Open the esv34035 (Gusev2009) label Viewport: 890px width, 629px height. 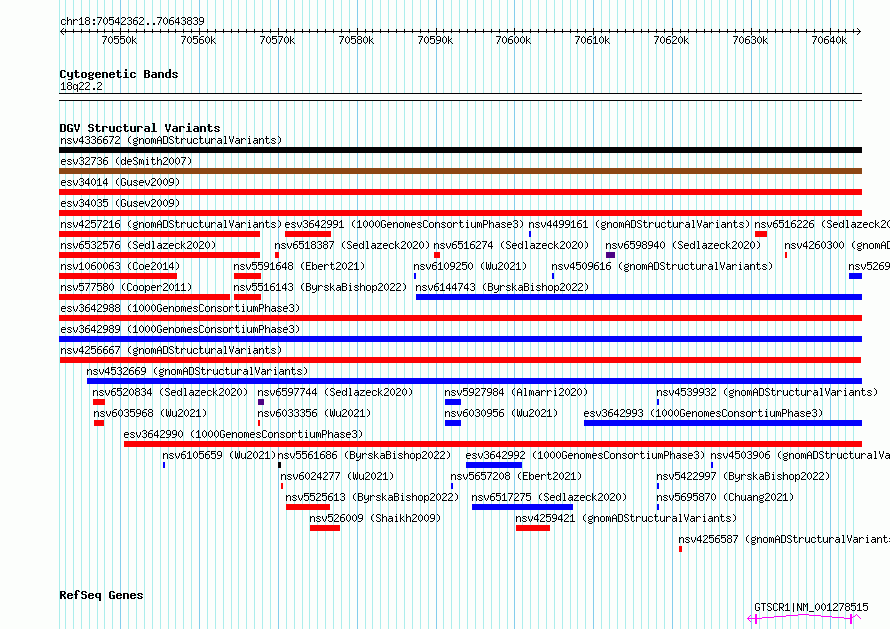pyautogui.click(x=120, y=203)
